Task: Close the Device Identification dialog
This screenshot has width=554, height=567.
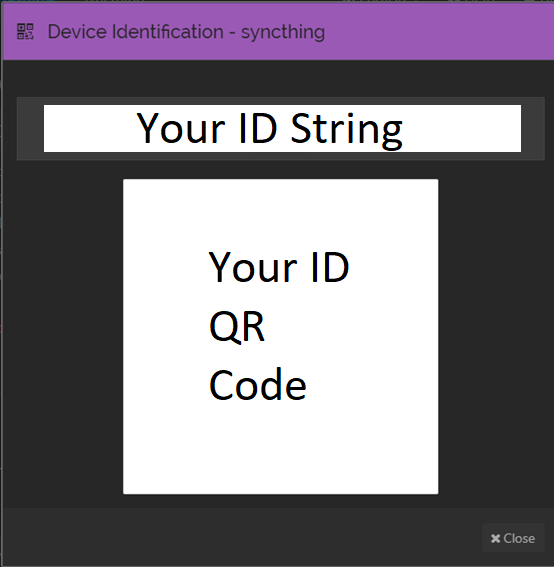Action: (x=513, y=538)
